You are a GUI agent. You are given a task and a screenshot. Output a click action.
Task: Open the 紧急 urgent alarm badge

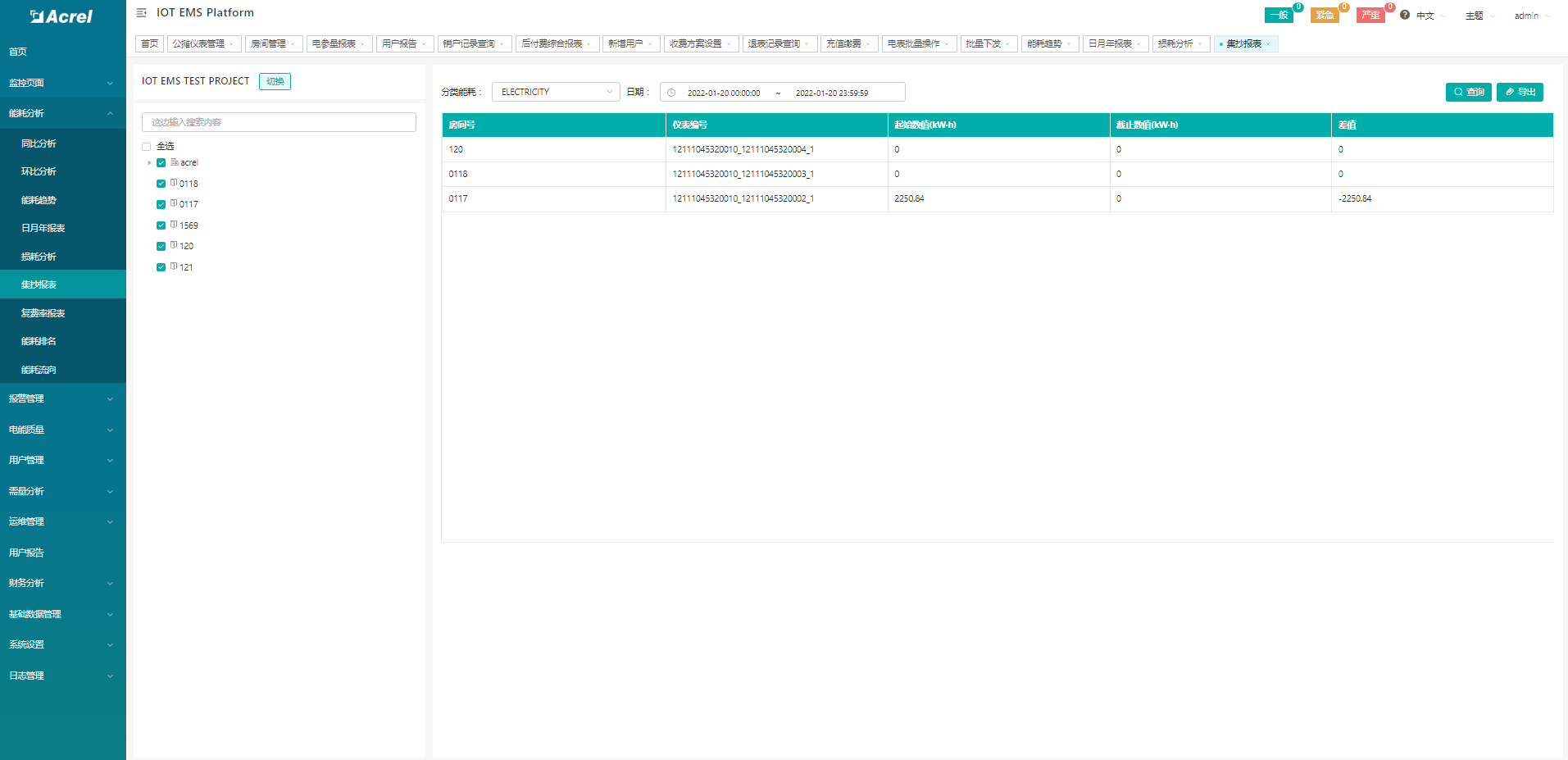[1325, 15]
